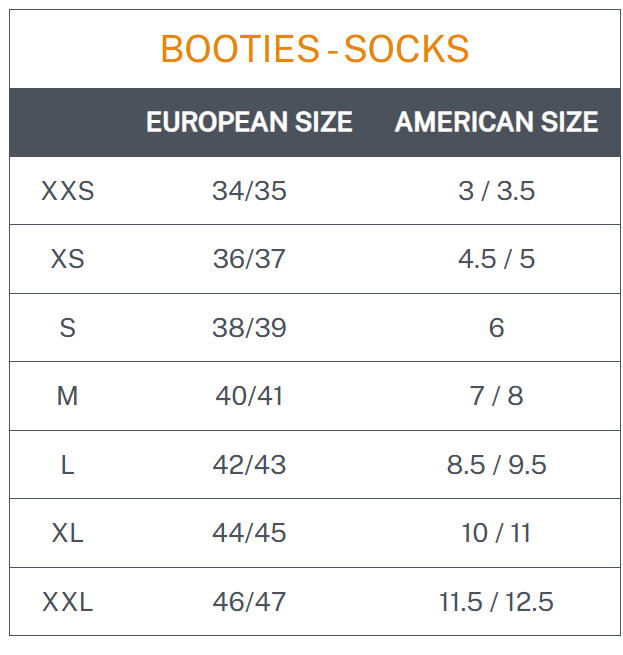Select the 44/45 European size cell
Viewport: 623px width, 655px height.
point(249,533)
